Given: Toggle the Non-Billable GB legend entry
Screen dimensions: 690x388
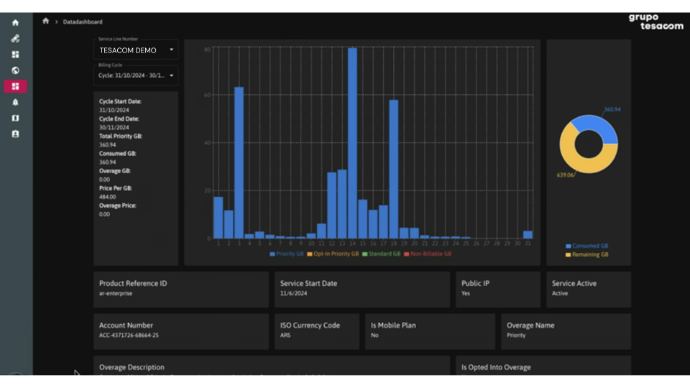Looking at the screenshot, I should [x=428, y=254].
